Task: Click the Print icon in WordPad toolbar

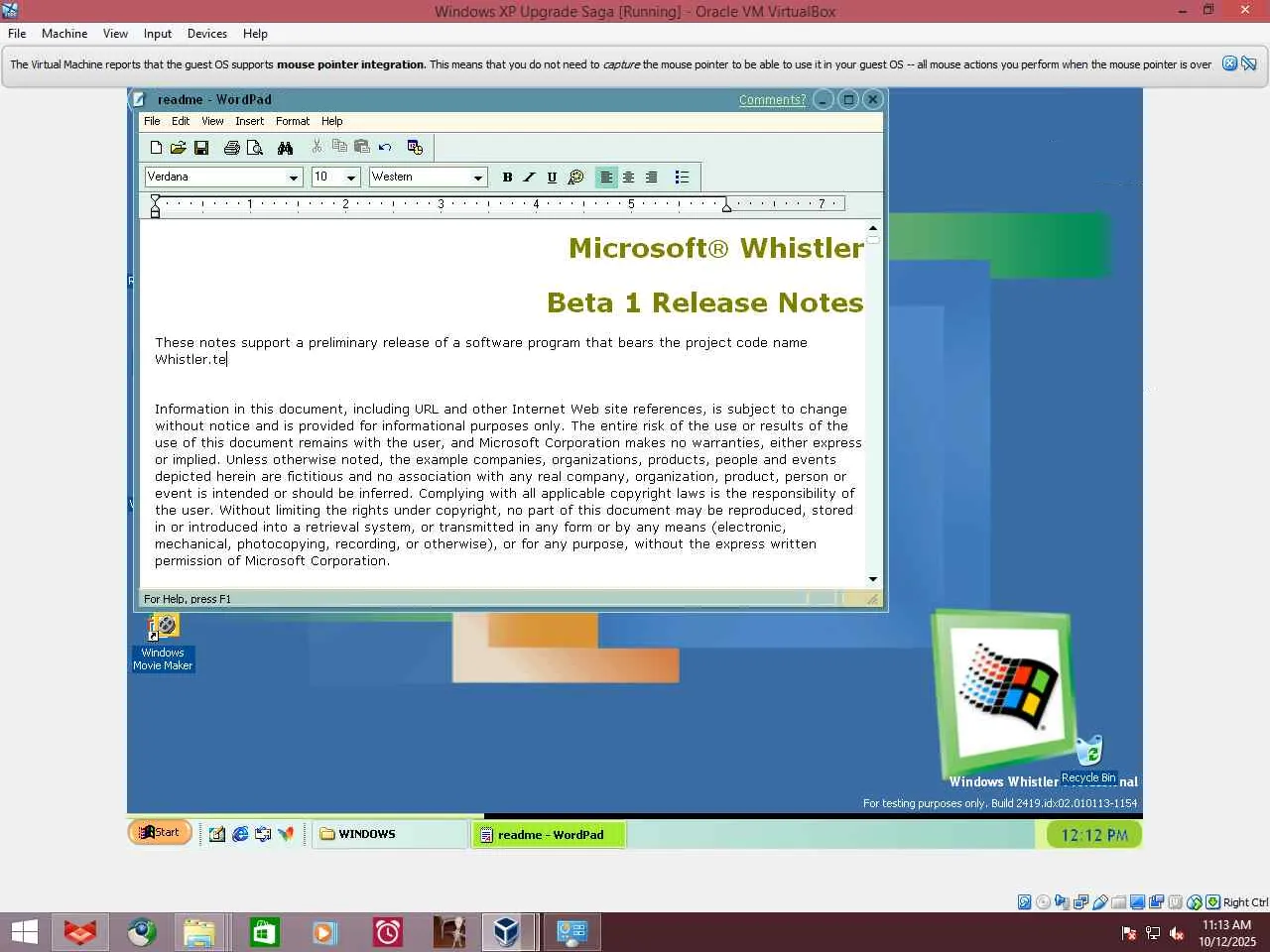Action: [232, 148]
